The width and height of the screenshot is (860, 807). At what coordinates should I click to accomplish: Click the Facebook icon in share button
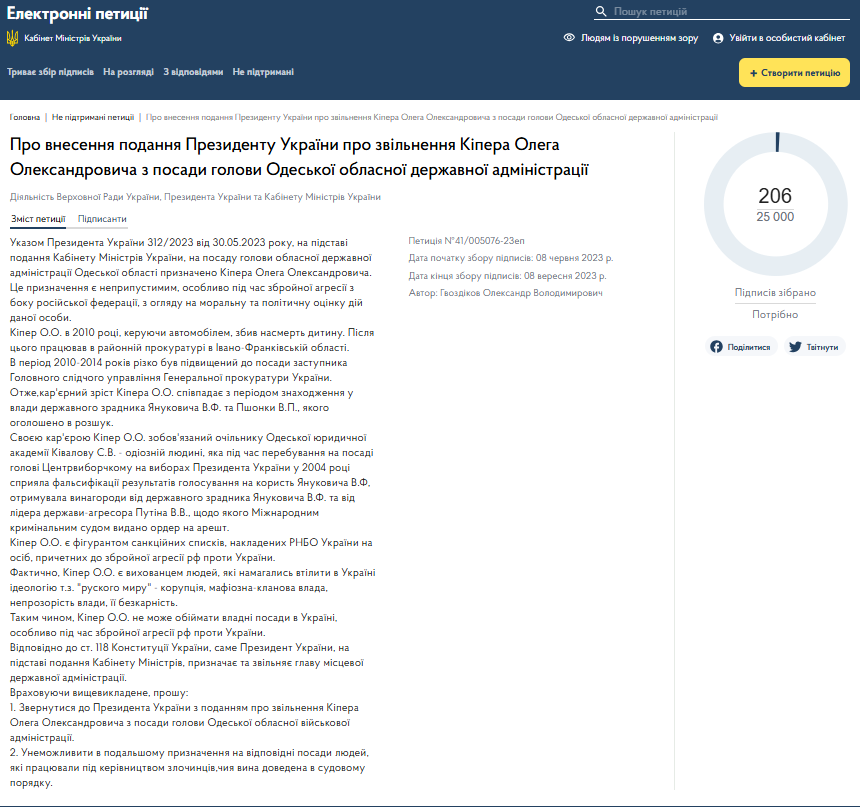716,347
